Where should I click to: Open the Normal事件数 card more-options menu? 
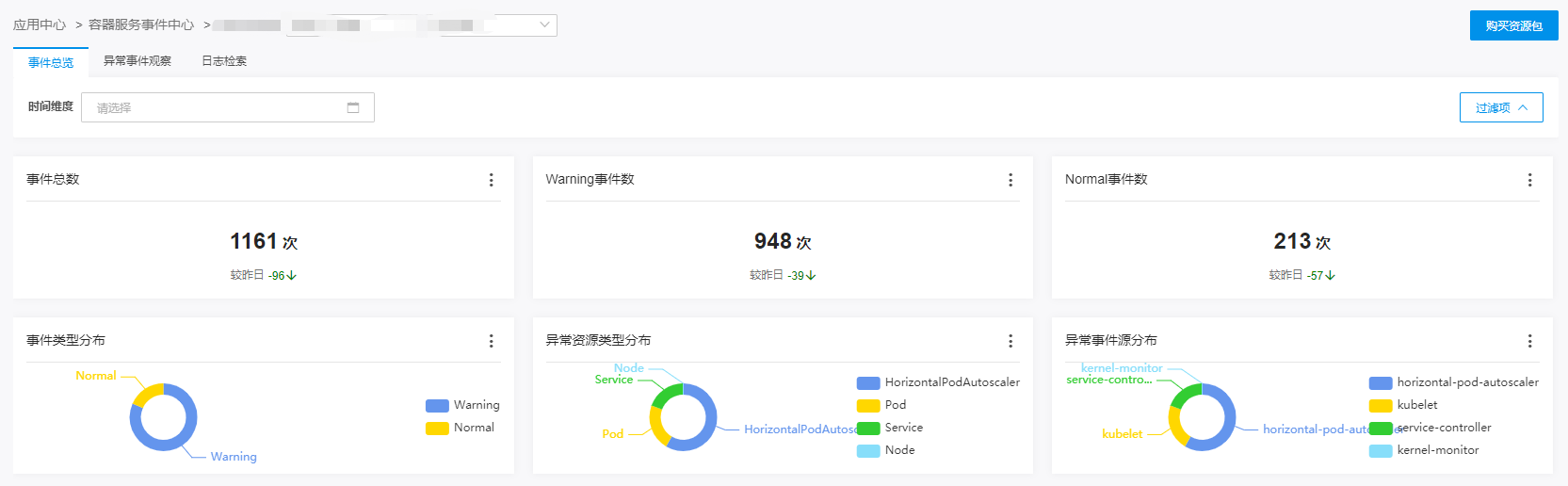(x=1528, y=180)
